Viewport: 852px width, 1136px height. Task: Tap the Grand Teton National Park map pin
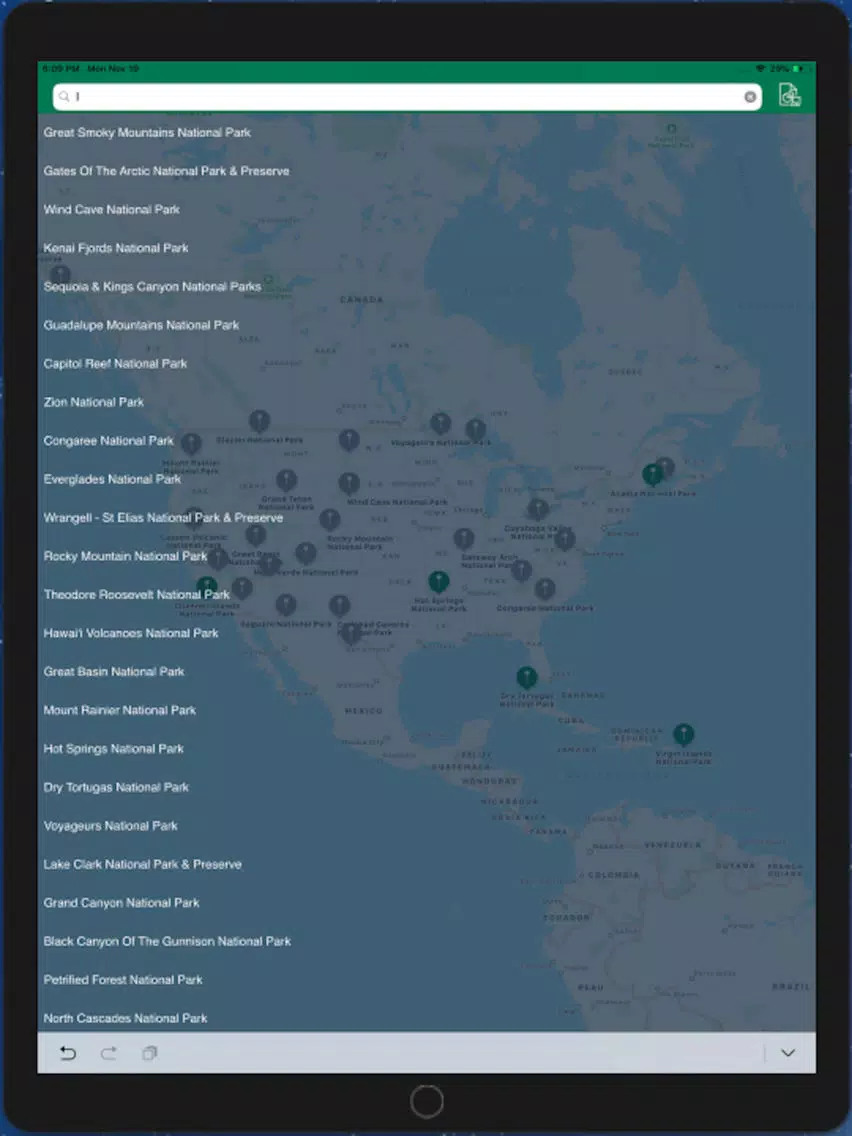point(286,480)
